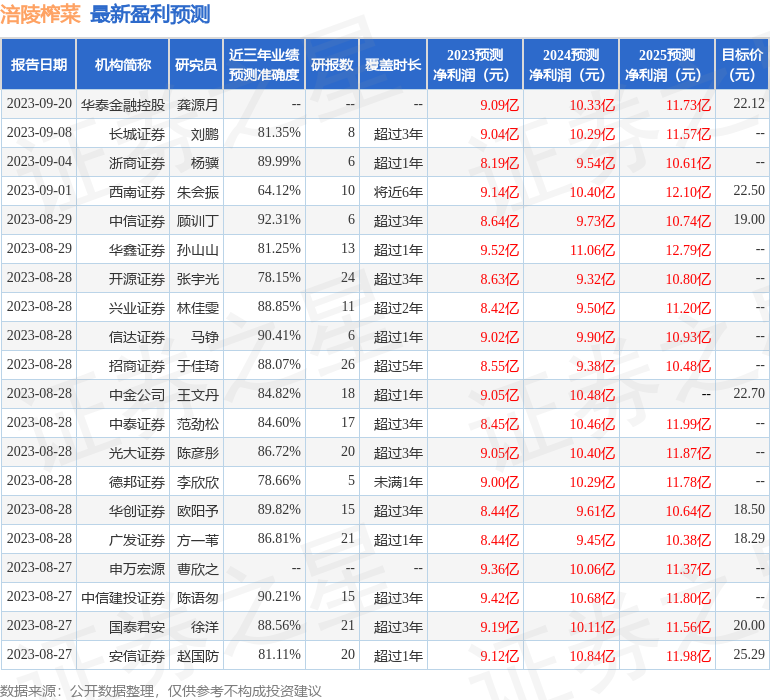Click target price 18.50

[x=749, y=509]
